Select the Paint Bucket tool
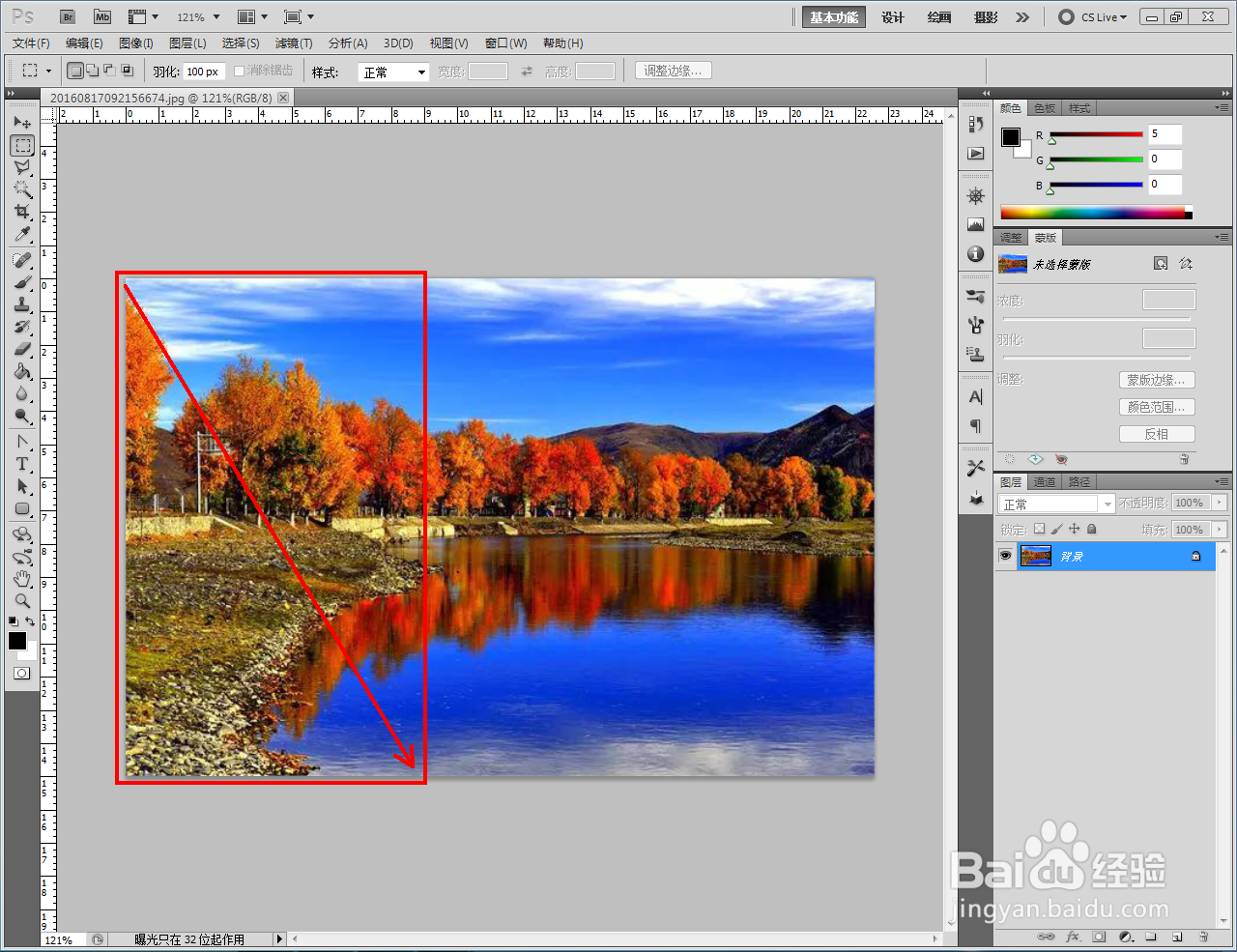The width and height of the screenshot is (1237, 952). point(22,371)
